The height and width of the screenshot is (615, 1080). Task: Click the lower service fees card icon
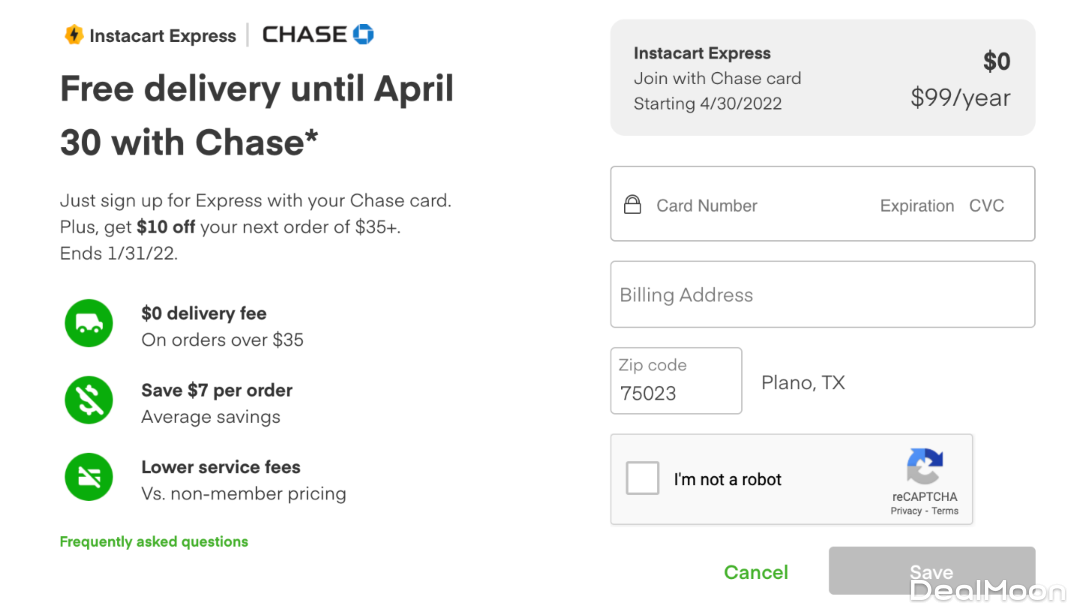[x=89, y=478]
